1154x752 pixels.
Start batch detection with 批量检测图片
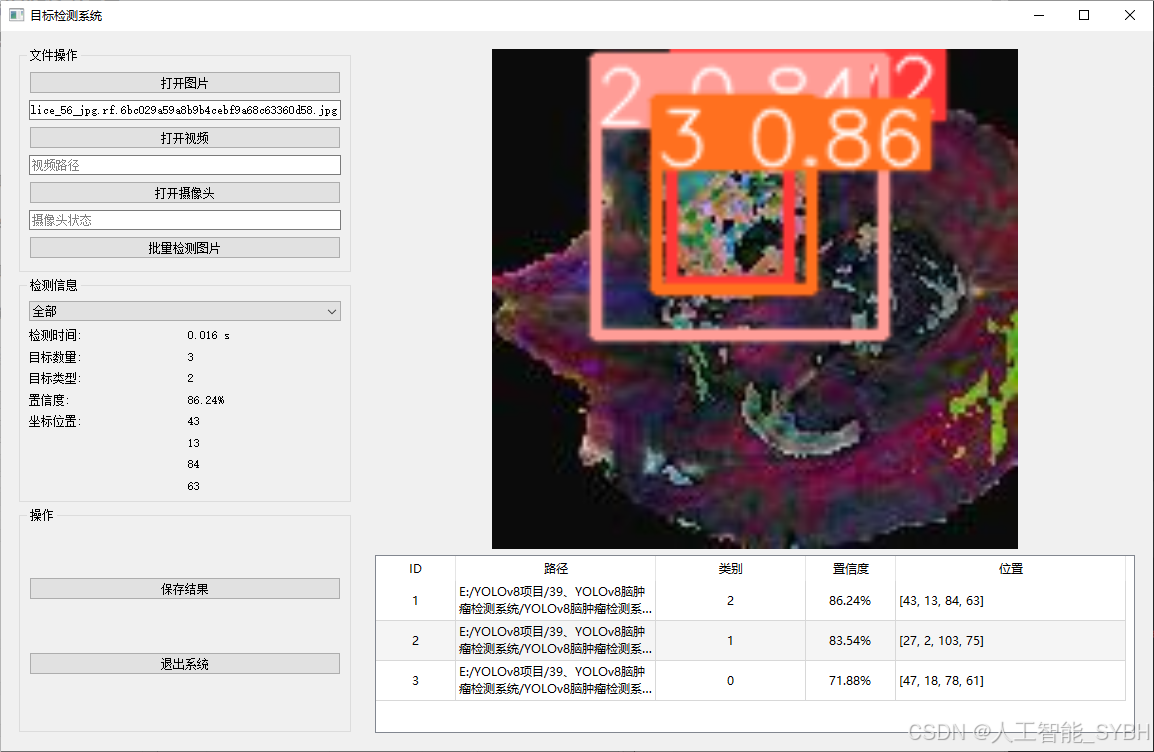[185, 248]
